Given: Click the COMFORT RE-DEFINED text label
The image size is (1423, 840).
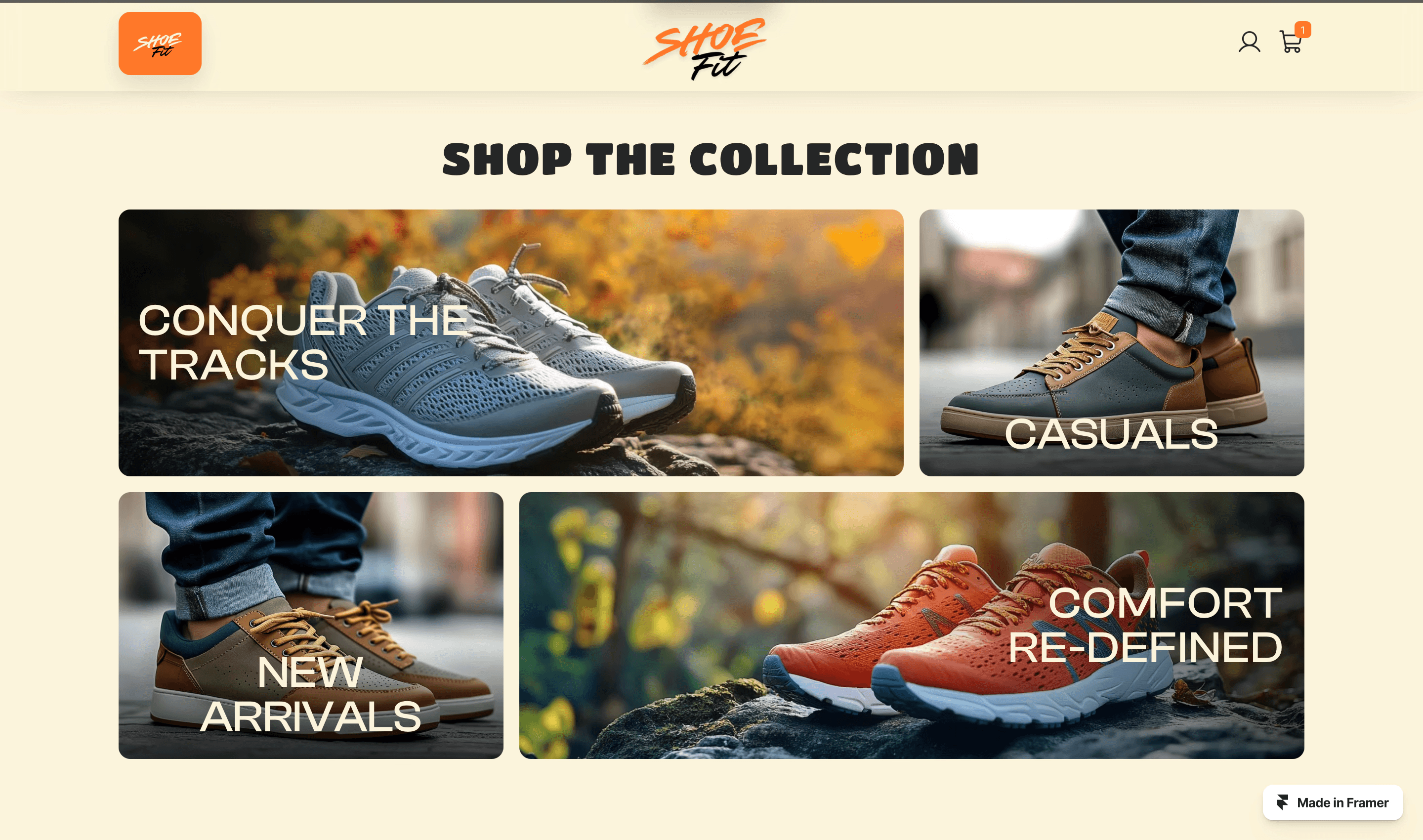Looking at the screenshot, I should pos(1145,626).
